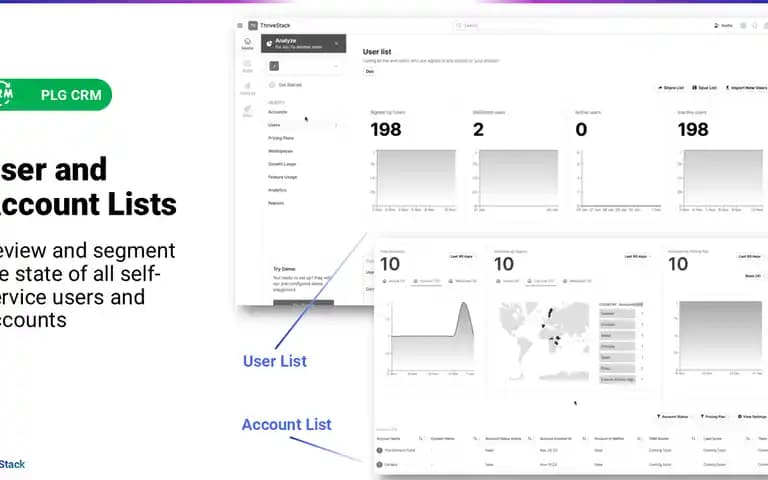The width and height of the screenshot is (768, 480).
Task: Click the Share List button
Action: point(671,88)
